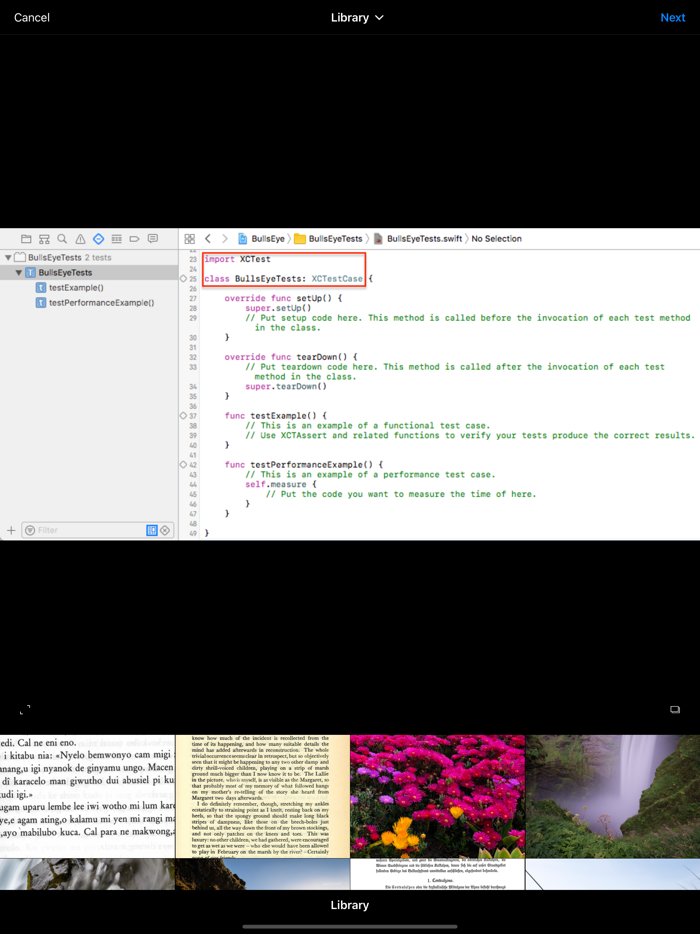Click 'func testExample() {' on line 37
Viewport: 700px width, 934px height.
(x=276, y=416)
